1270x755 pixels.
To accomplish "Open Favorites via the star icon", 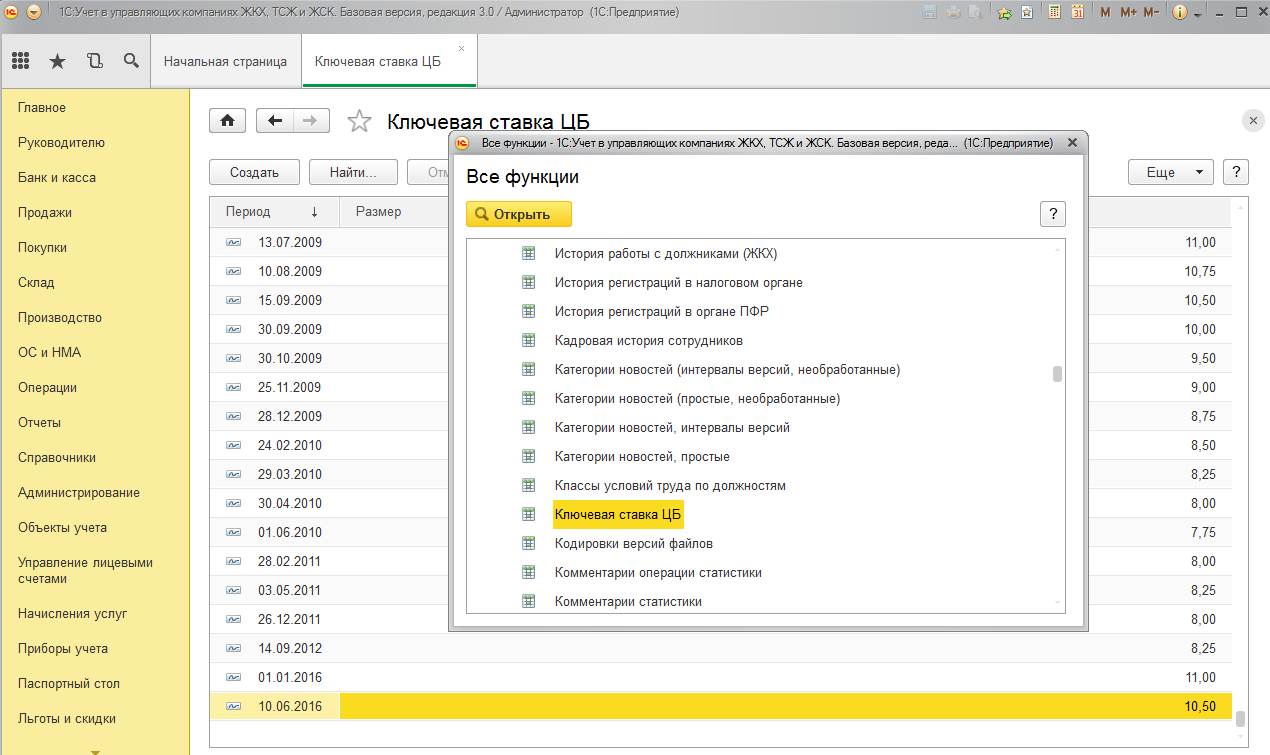I will [57, 61].
